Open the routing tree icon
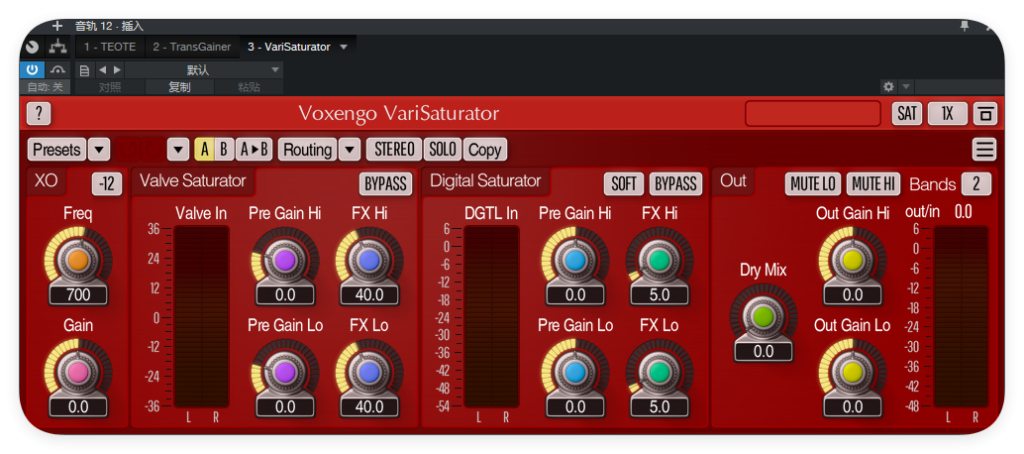Image resolution: width=1024 pixels, height=454 pixels. tap(58, 47)
